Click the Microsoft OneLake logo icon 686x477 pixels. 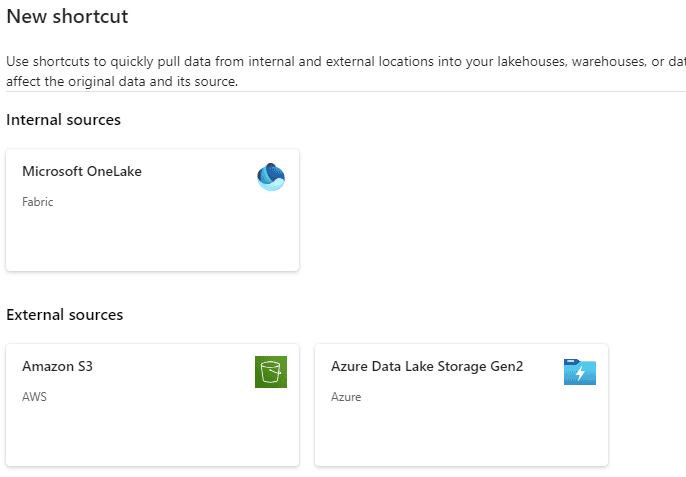coord(271,177)
